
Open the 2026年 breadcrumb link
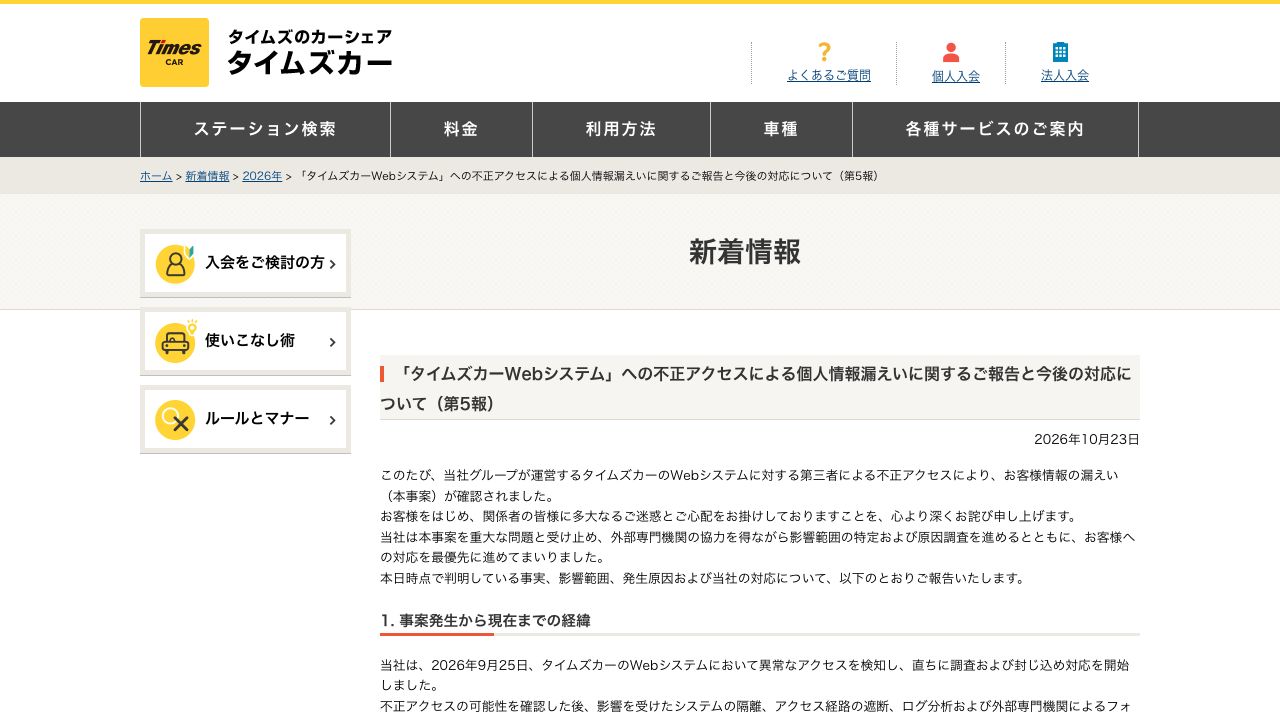point(262,176)
